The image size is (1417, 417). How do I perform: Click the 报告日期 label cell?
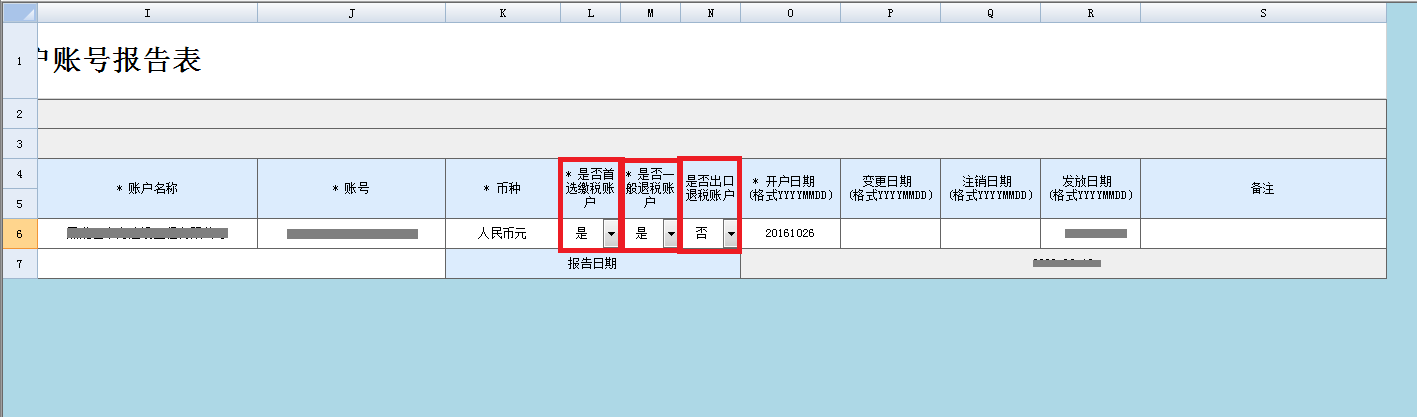(x=592, y=264)
